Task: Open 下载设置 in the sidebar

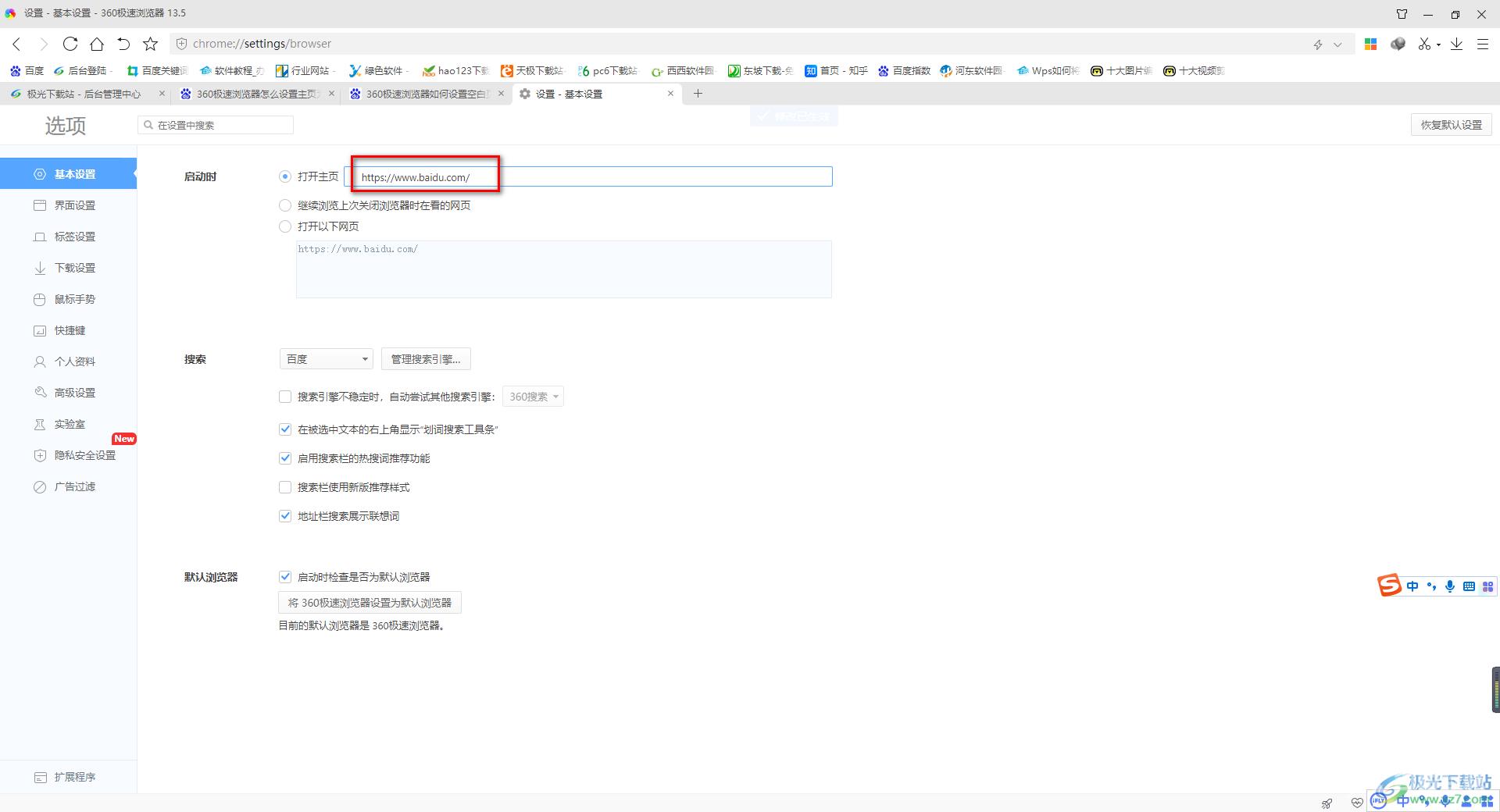Action: pos(68,268)
